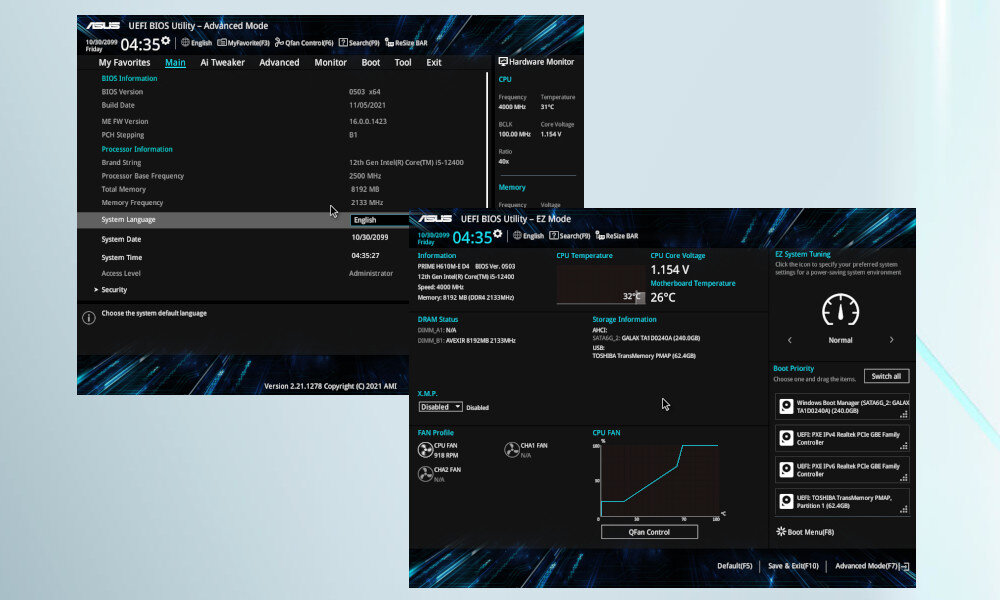Click the disk icon of UEFI TOSHIBA TransMemory boot entry
The height and width of the screenshot is (600, 1000).
coord(786,501)
